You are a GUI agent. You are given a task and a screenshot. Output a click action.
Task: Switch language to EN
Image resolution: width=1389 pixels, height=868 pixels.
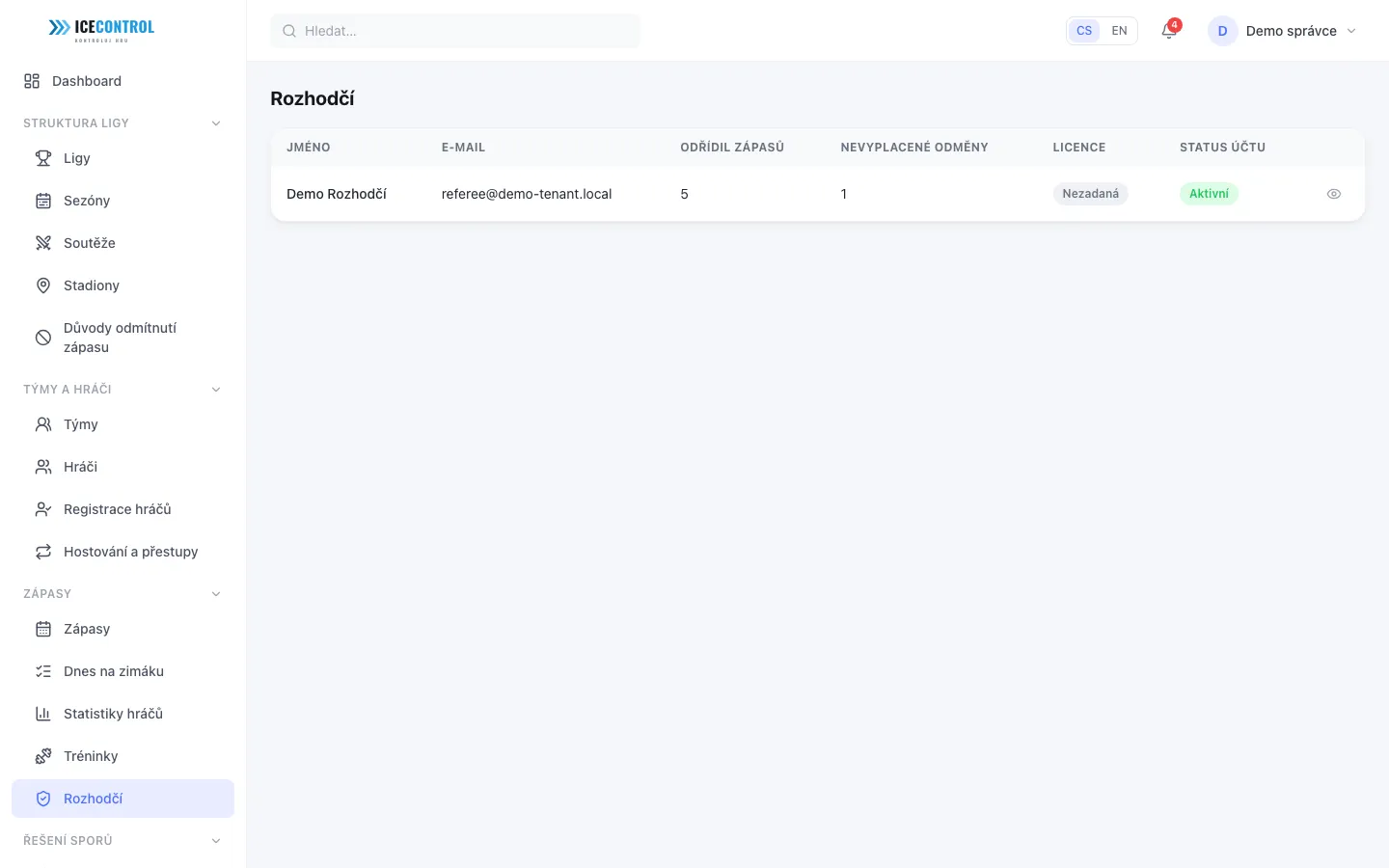1119,31
